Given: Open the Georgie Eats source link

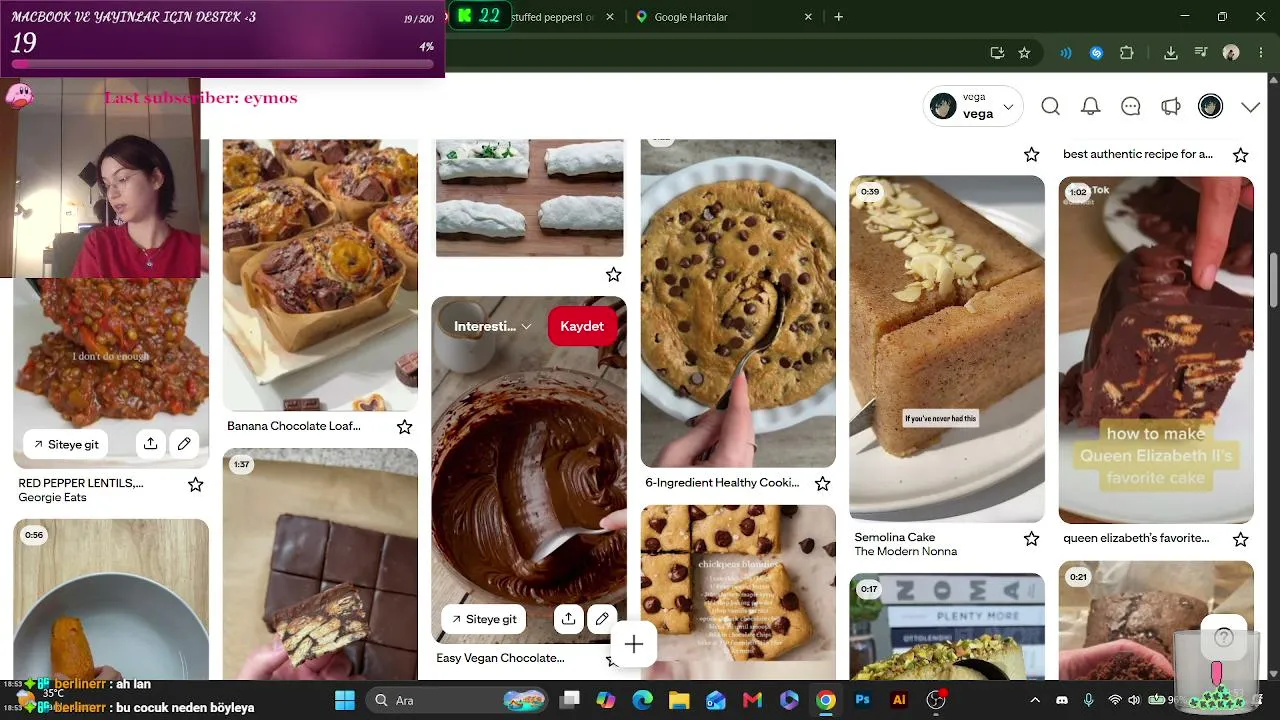Looking at the screenshot, I should 52,498.
